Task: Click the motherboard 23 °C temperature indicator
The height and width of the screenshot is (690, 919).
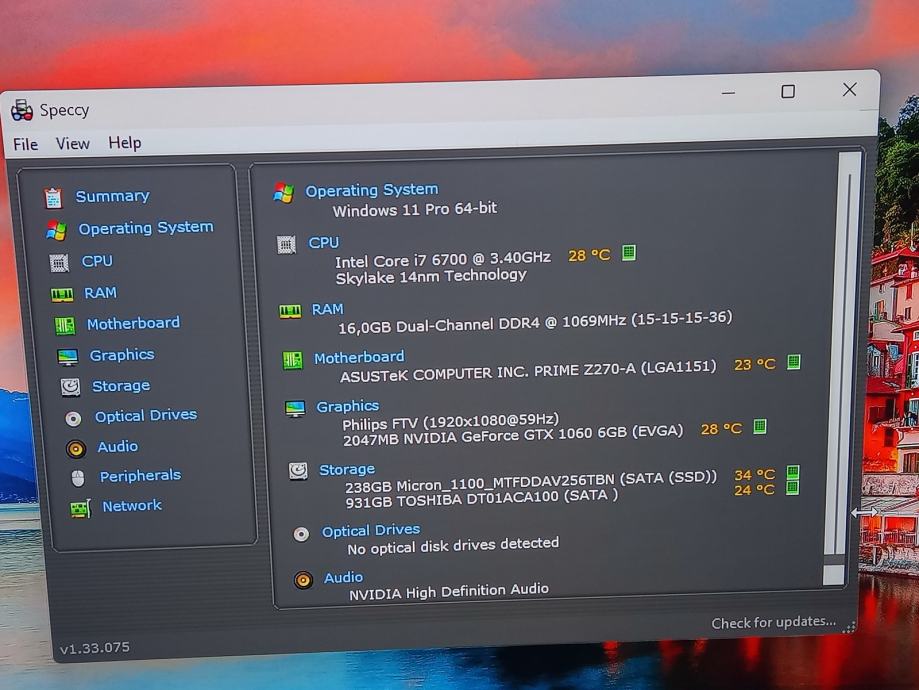Action: click(x=754, y=365)
